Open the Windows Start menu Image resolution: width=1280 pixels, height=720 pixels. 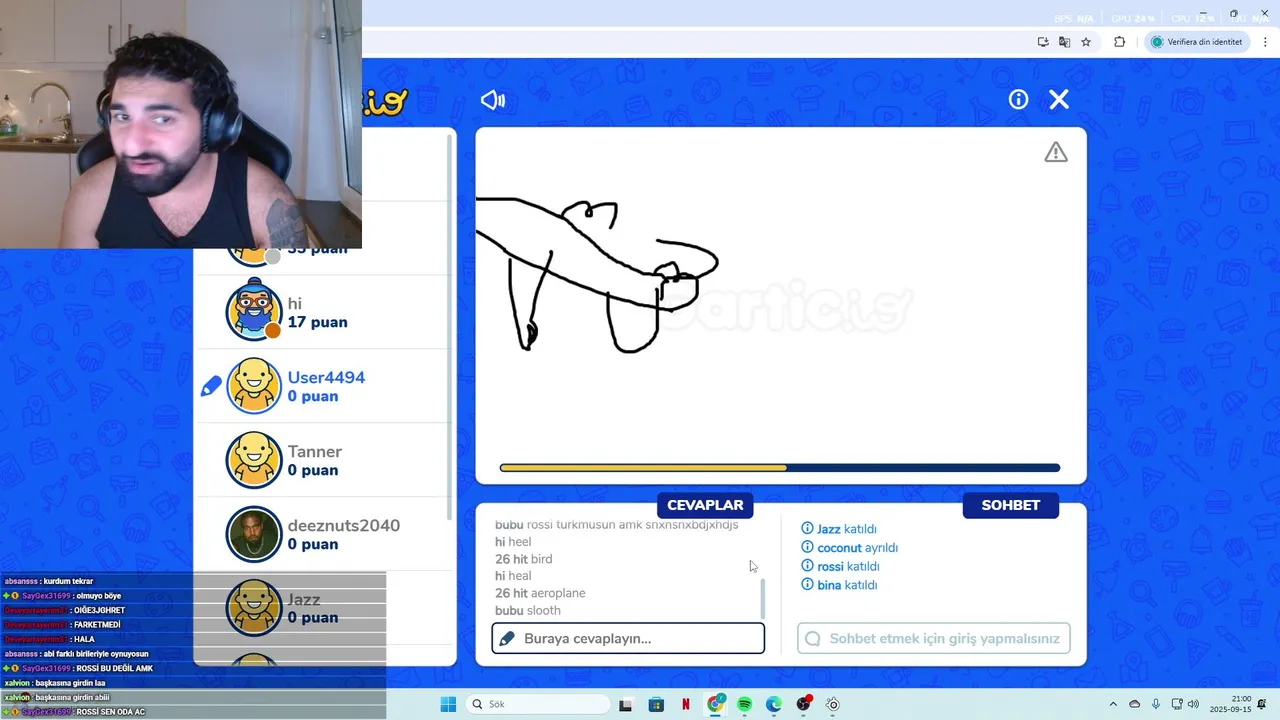(448, 704)
